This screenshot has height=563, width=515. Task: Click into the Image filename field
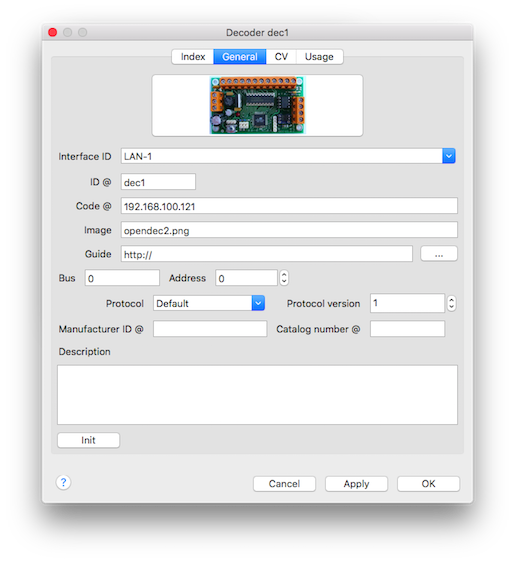[x=289, y=230]
